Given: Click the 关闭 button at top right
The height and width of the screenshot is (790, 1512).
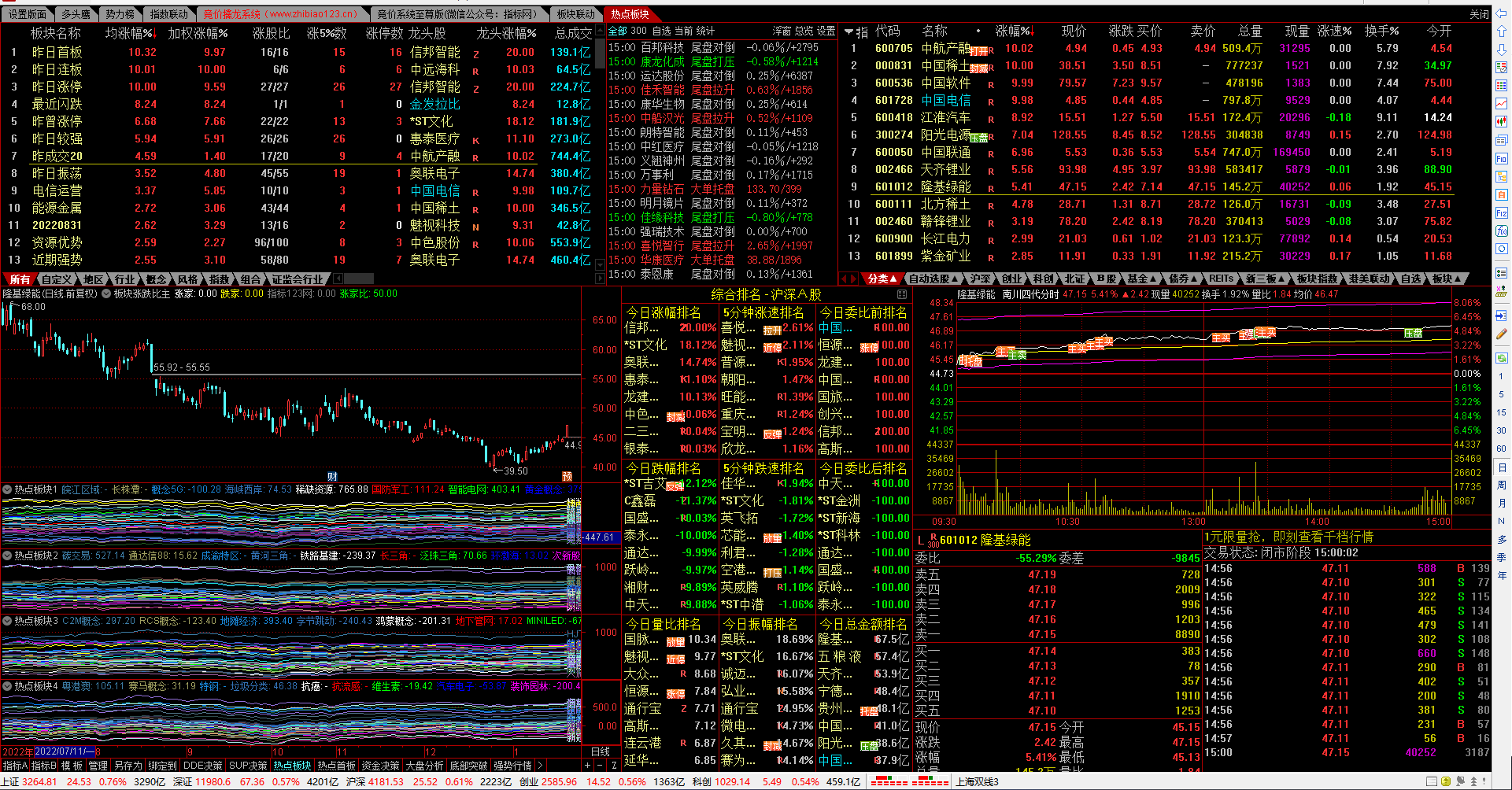Looking at the screenshot, I should coord(1479,14).
